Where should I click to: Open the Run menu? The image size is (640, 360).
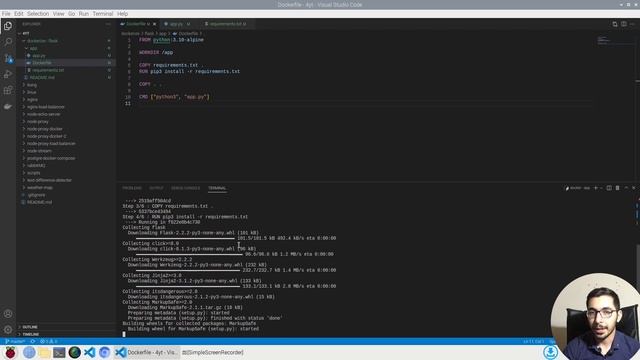pos(84,13)
